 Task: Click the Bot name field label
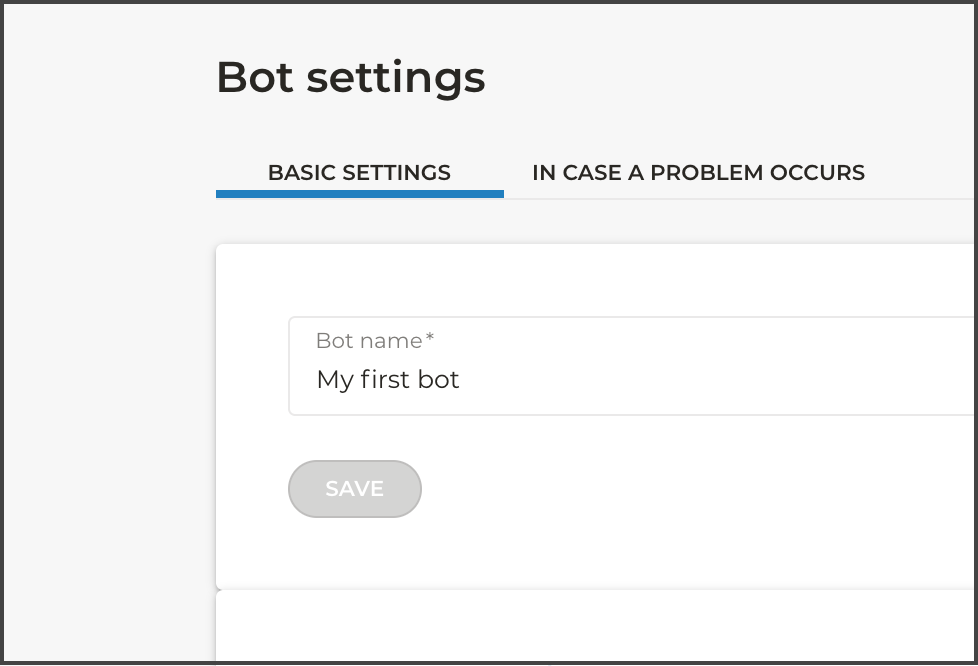[369, 341]
